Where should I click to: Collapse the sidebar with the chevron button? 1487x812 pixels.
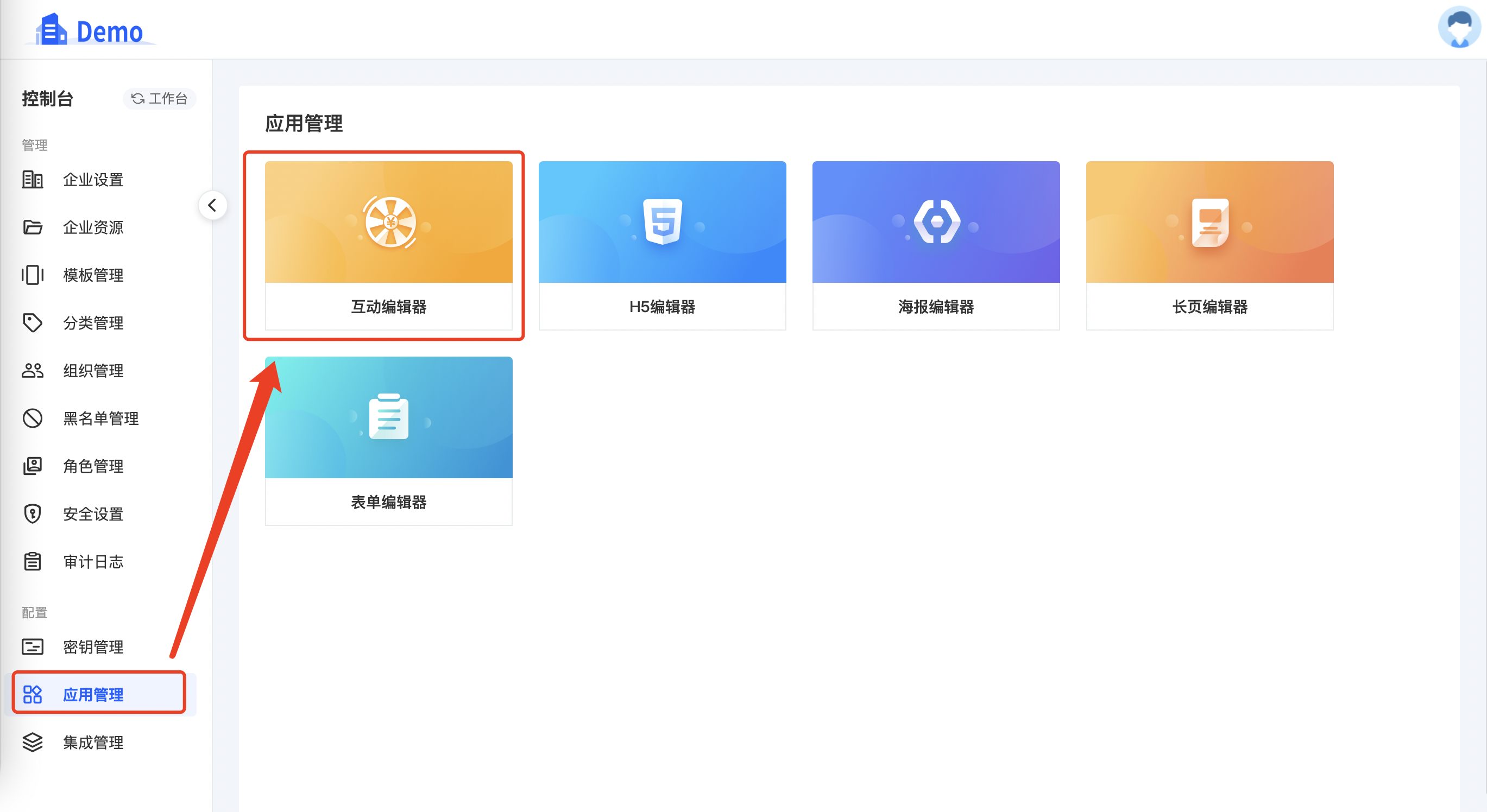tap(212, 205)
